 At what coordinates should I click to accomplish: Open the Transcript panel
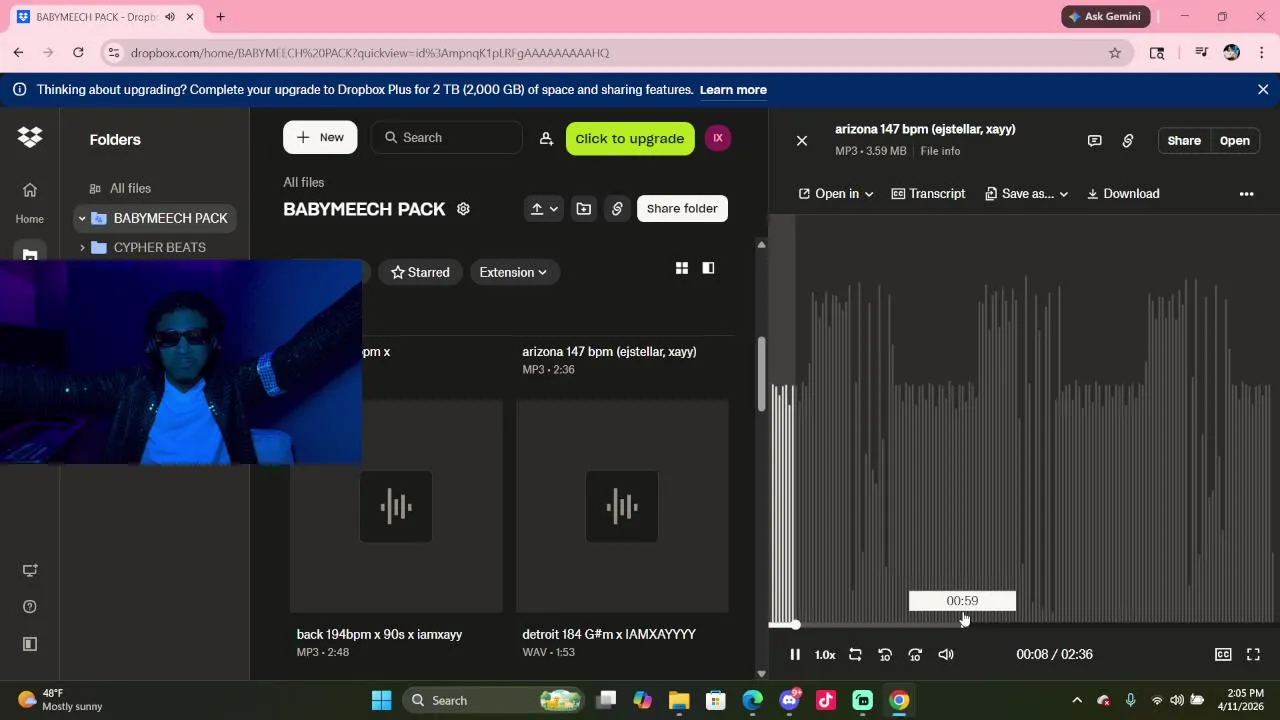[928, 194]
